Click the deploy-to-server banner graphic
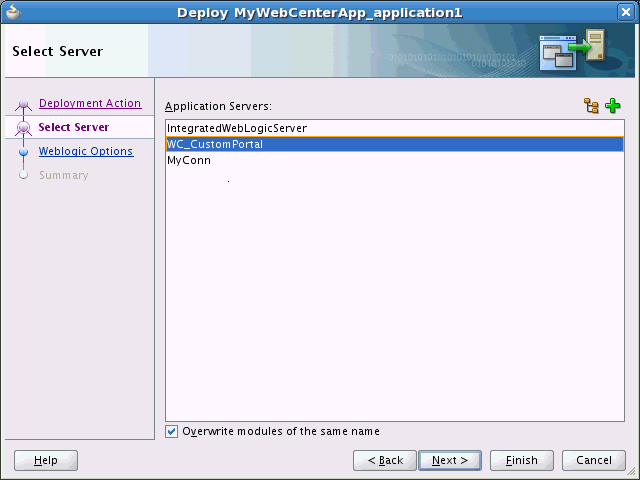The height and width of the screenshot is (480, 640). tap(572, 50)
